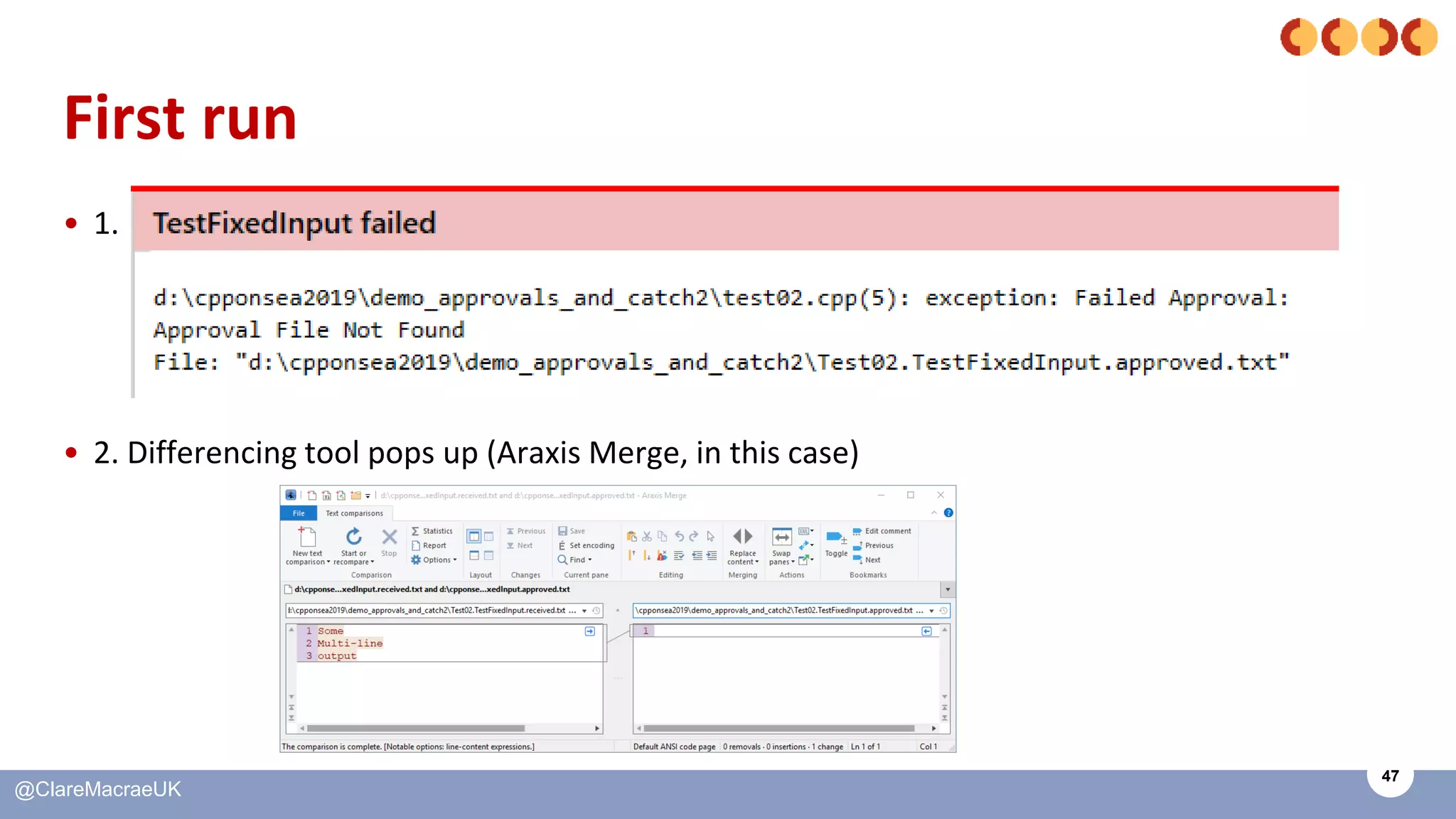
Task: Click the red warning icon in Editing group
Action: [663, 555]
